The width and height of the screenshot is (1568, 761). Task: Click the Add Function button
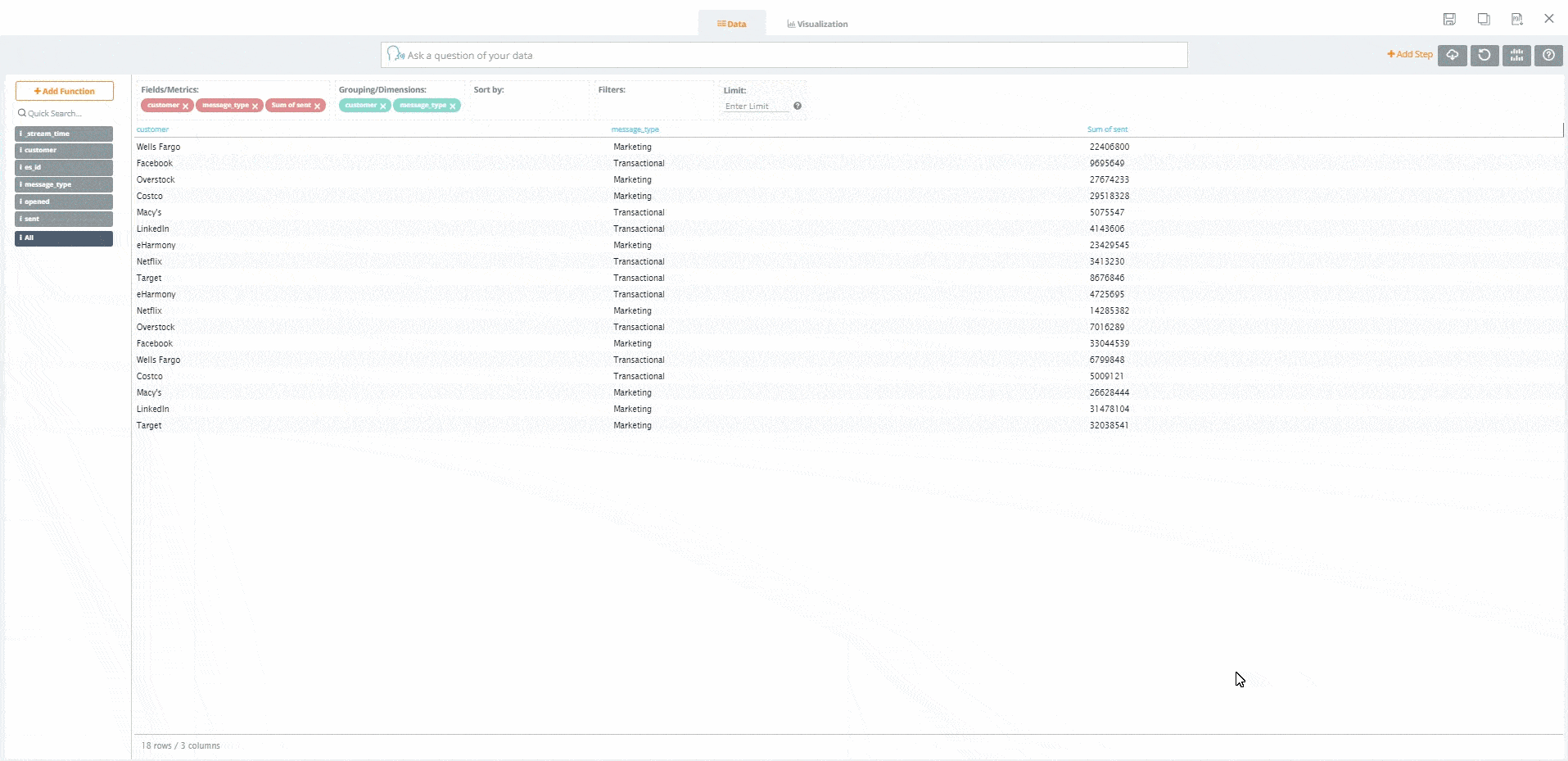pos(65,91)
